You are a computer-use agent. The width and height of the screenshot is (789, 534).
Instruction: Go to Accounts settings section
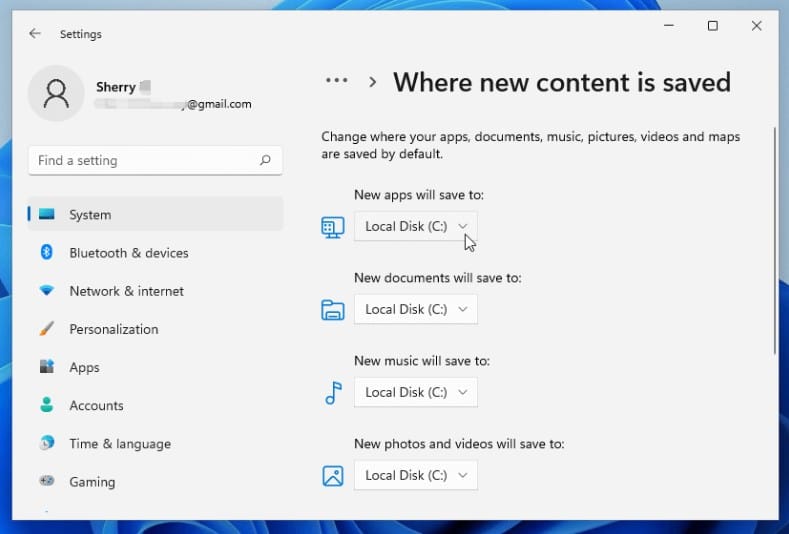pos(96,405)
